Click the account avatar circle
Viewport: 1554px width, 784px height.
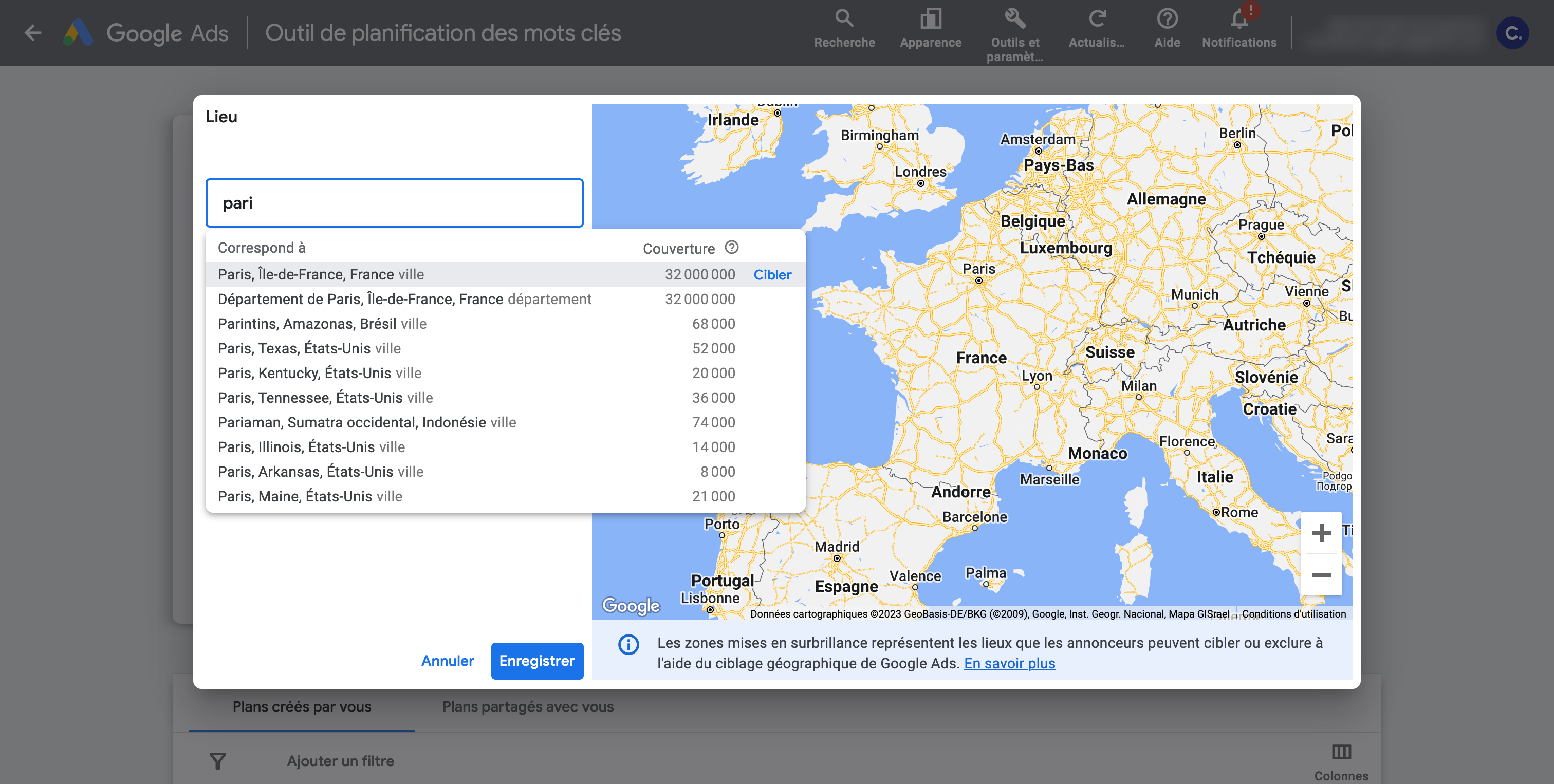[1512, 32]
